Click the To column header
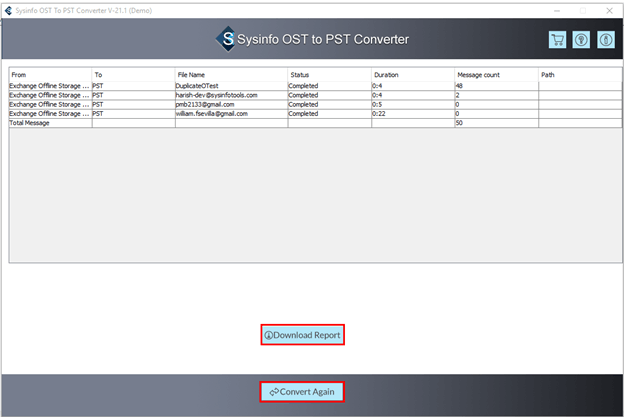624x420 pixels. pos(133,75)
